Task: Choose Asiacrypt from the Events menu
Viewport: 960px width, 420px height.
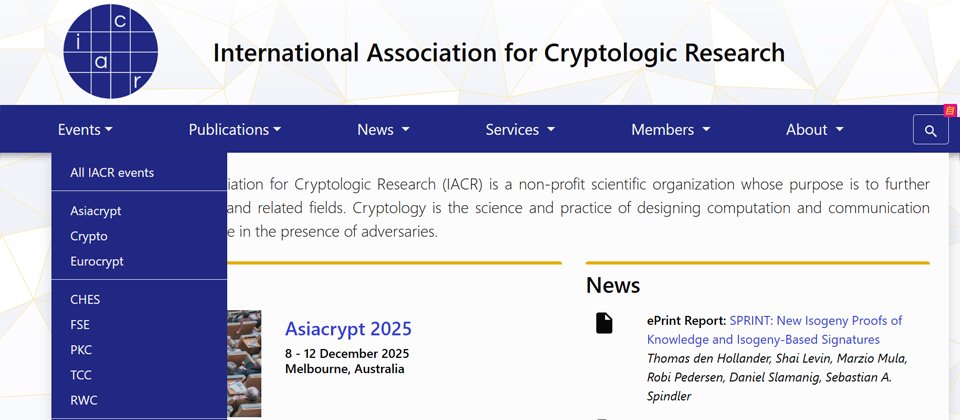Action: click(x=96, y=211)
